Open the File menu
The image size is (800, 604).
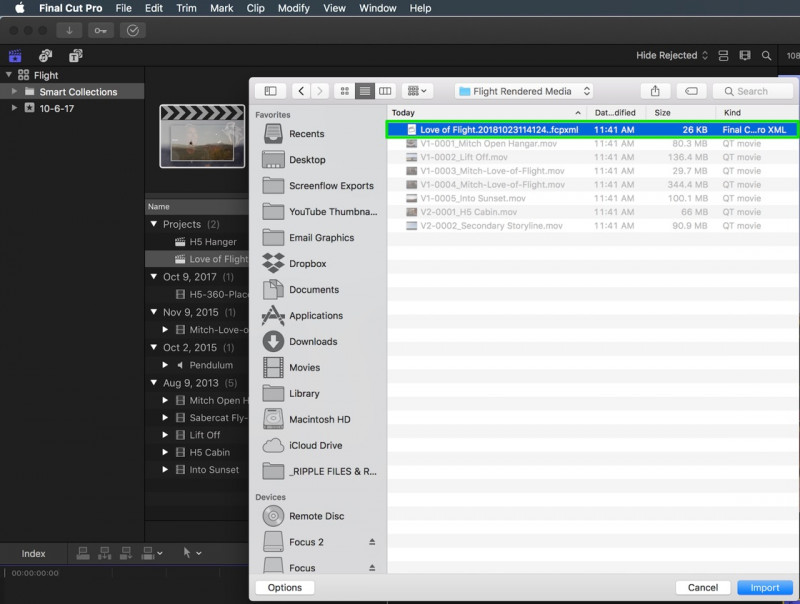(123, 8)
